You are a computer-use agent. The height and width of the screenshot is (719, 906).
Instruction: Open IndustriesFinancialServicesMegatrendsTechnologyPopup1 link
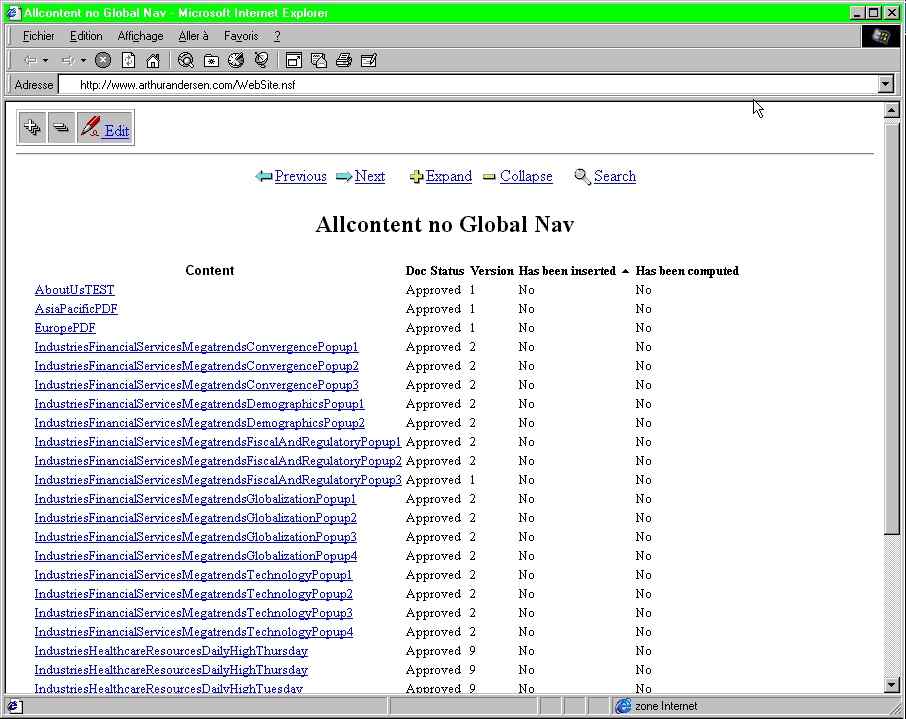click(194, 575)
